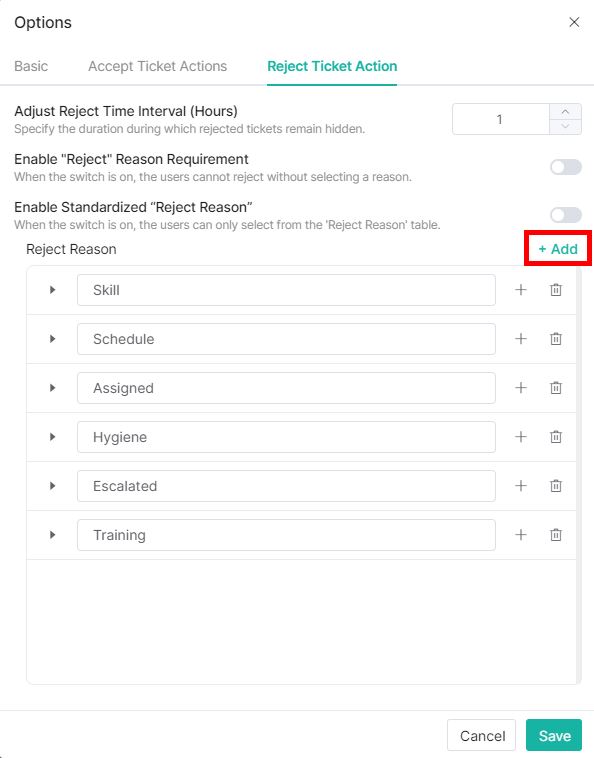Image resolution: width=594 pixels, height=758 pixels.
Task: Toggle the "Reject" Reason Requirement switch
Action: (x=565, y=167)
